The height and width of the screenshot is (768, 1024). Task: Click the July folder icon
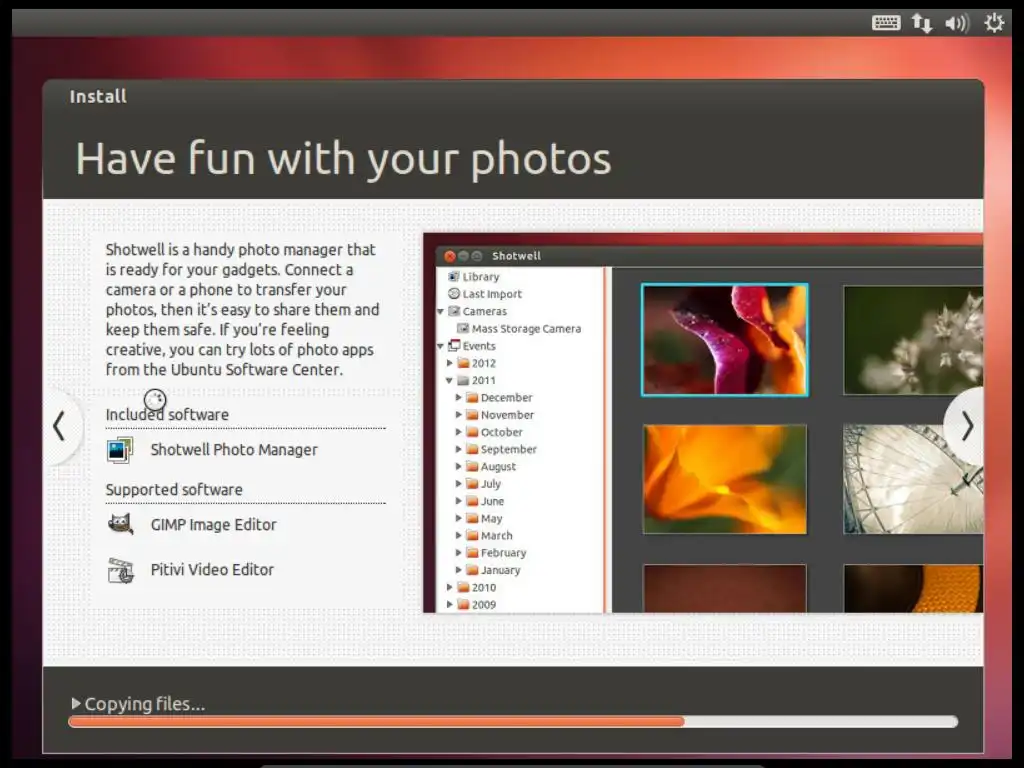click(472, 483)
